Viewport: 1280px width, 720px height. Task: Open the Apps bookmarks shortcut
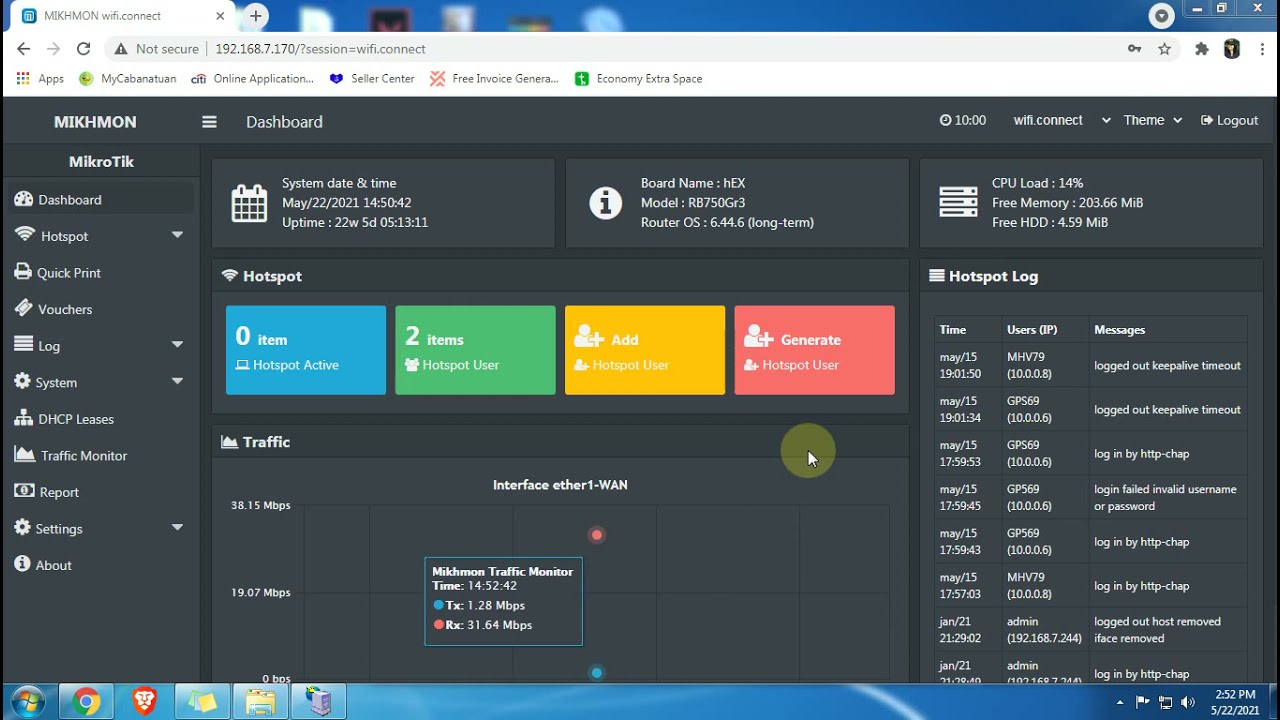tap(40, 79)
